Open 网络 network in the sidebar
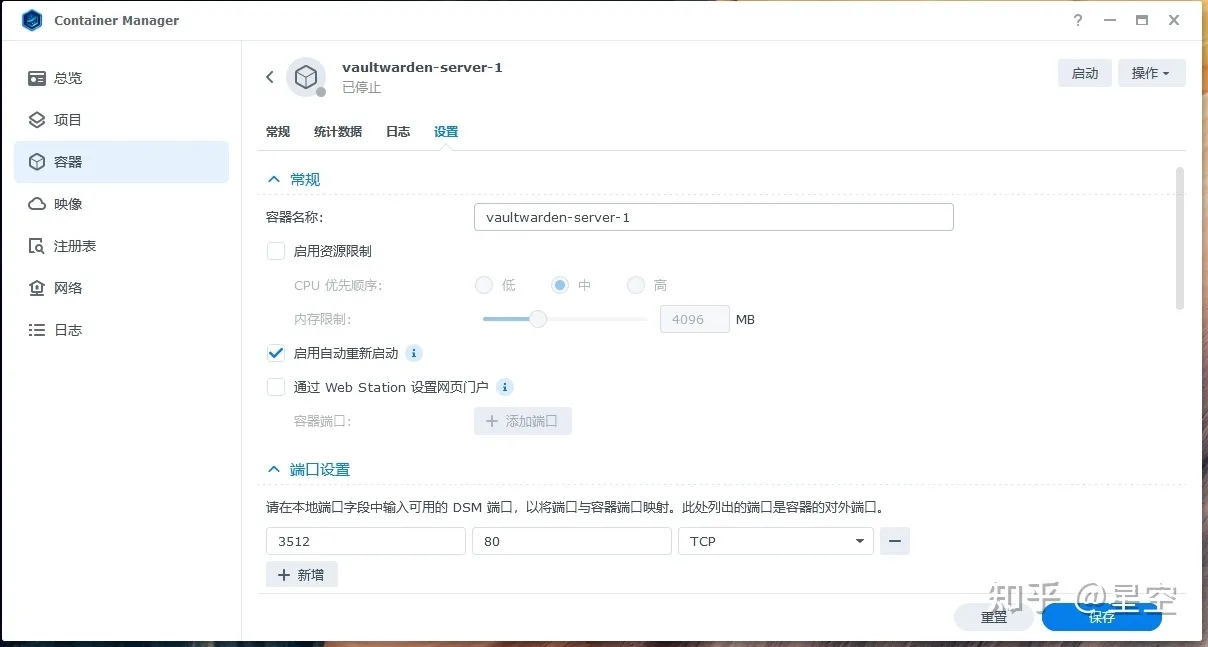This screenshot has height=647, width=1208. [x=67, y=288]
